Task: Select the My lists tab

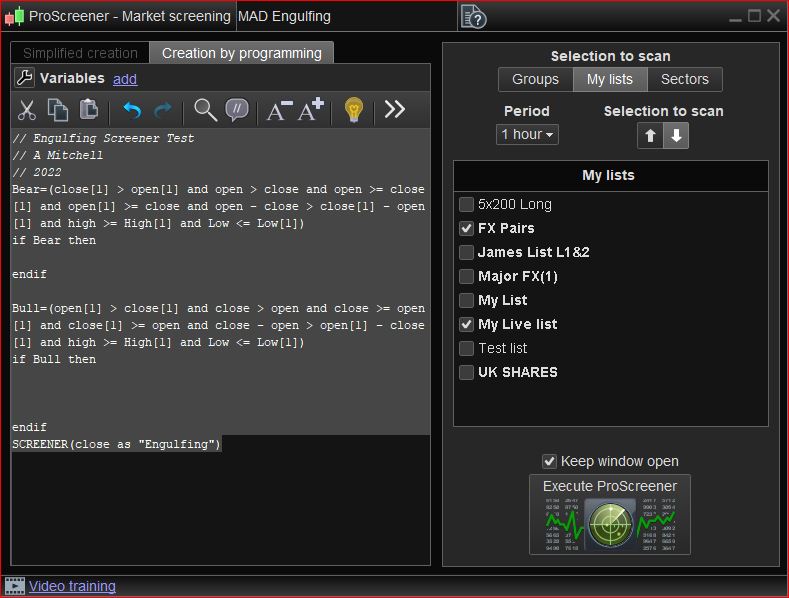Action: click(610, 79)
